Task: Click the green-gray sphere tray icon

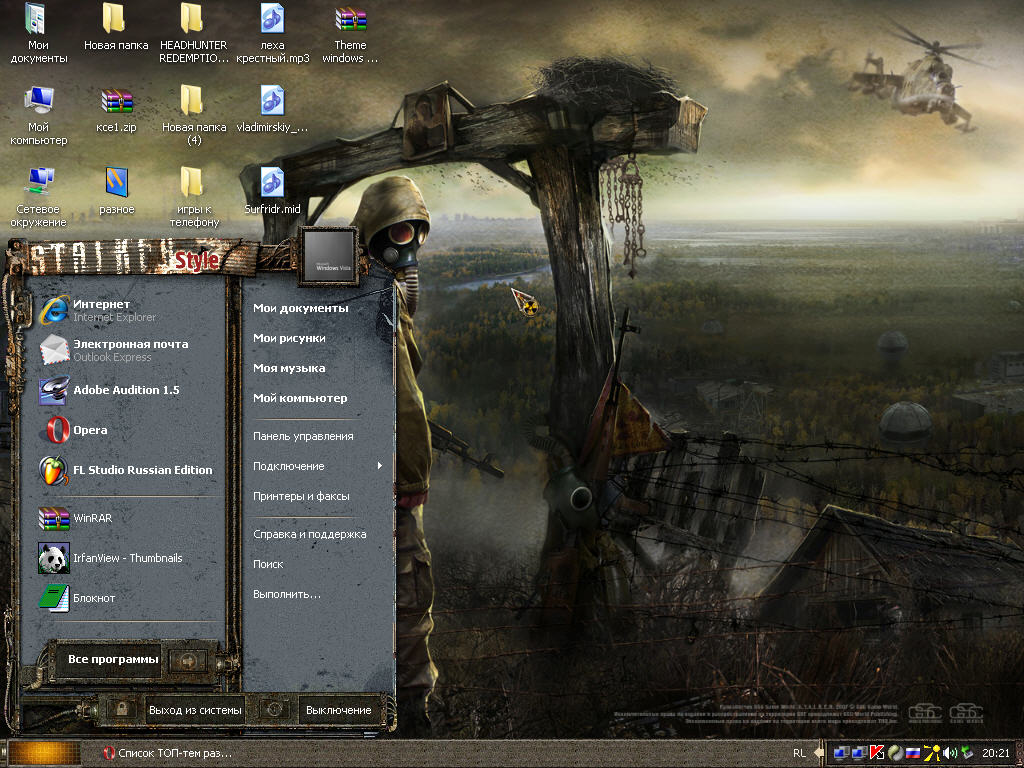Action: [895, 753]
